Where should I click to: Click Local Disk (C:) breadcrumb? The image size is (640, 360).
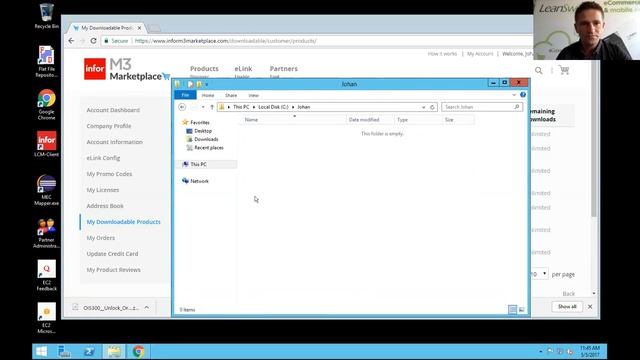[x=273, y=107]
